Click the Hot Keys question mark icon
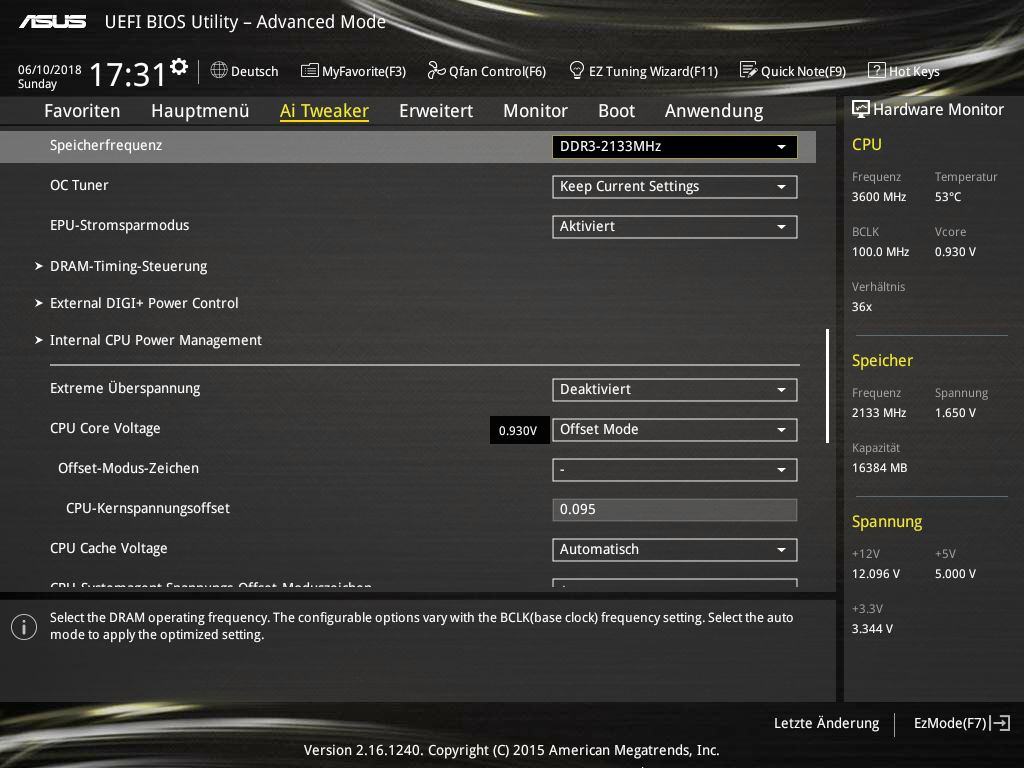The image size is (1024, 768). (876, 70)
